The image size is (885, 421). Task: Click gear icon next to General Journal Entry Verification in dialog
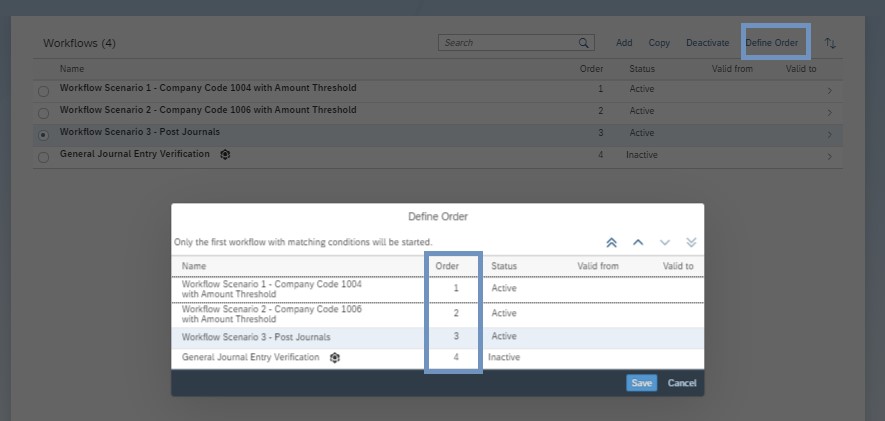pos(335,358)
